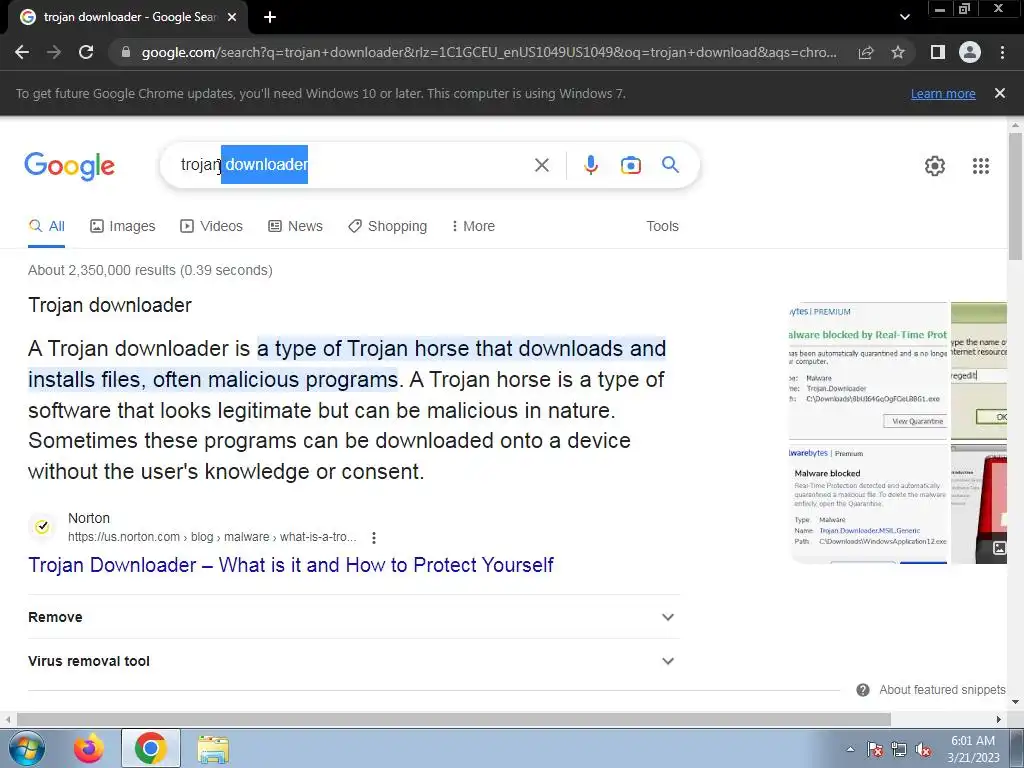
Task: Open the taskbar clock 6:01 AM
Action: tap(973, 749)
